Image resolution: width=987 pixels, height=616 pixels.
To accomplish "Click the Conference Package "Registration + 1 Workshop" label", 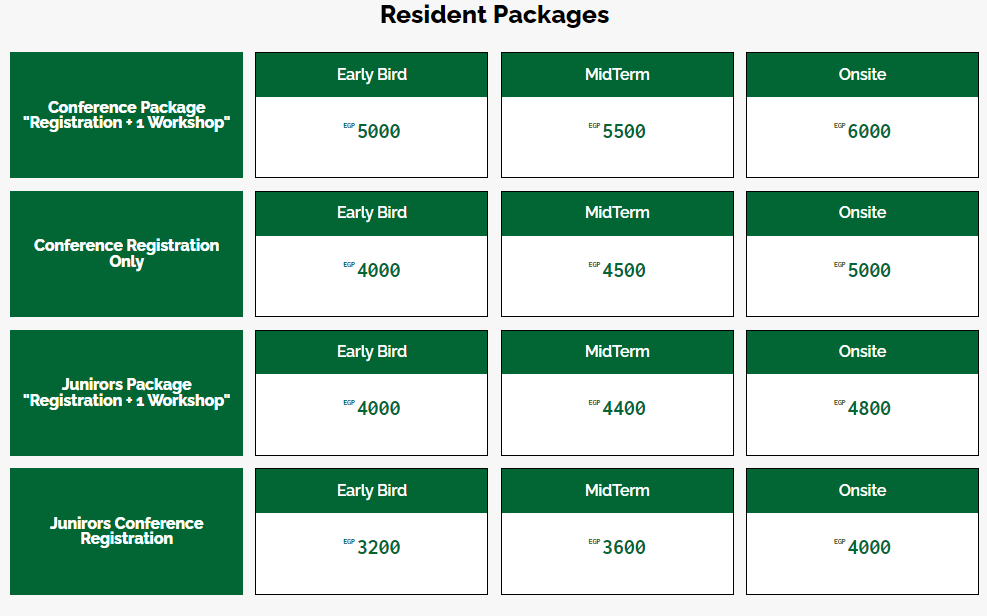I will pos(126,115).
